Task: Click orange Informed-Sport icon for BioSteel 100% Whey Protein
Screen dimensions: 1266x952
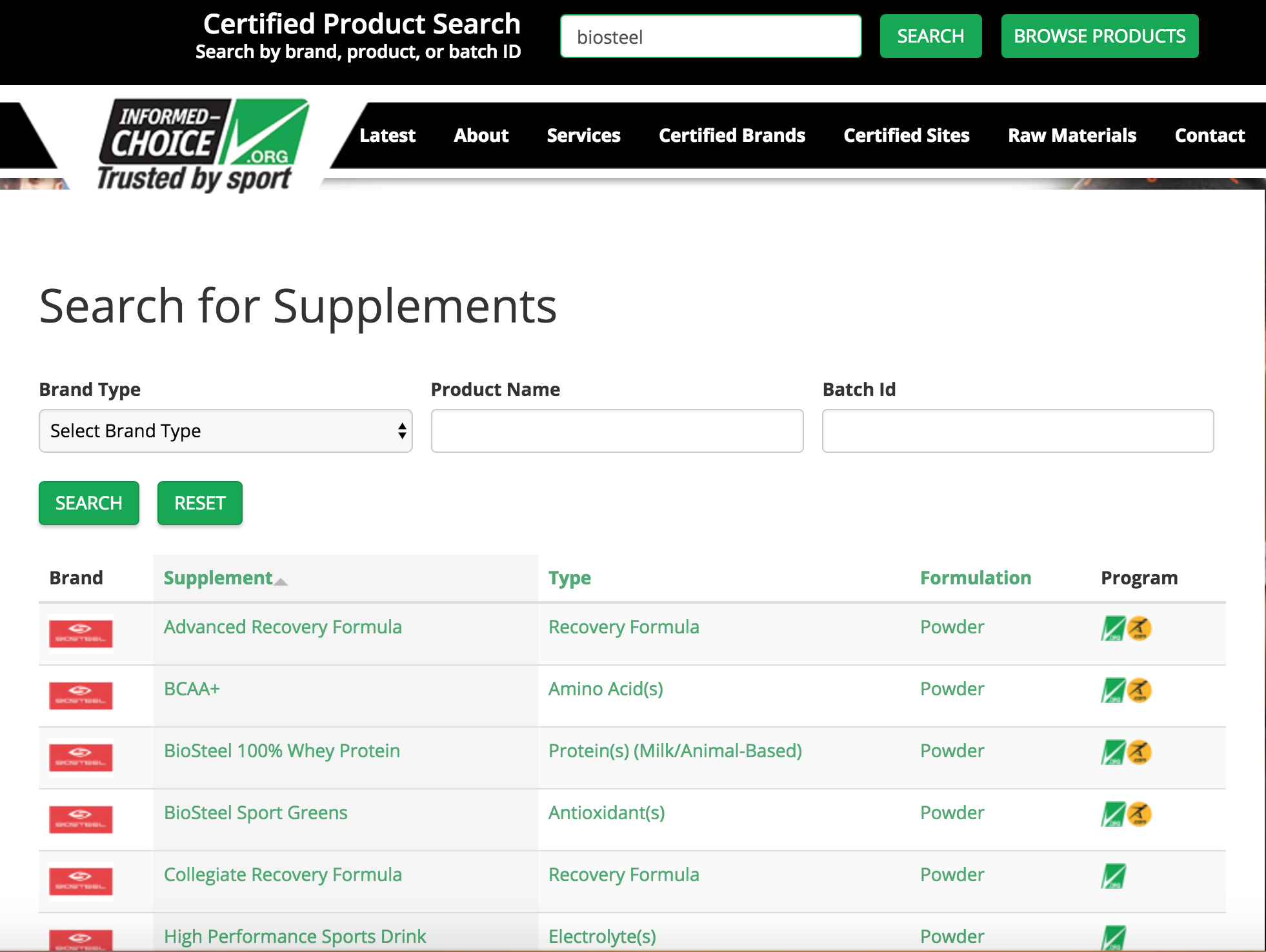Action: (x=1140, y=752)
